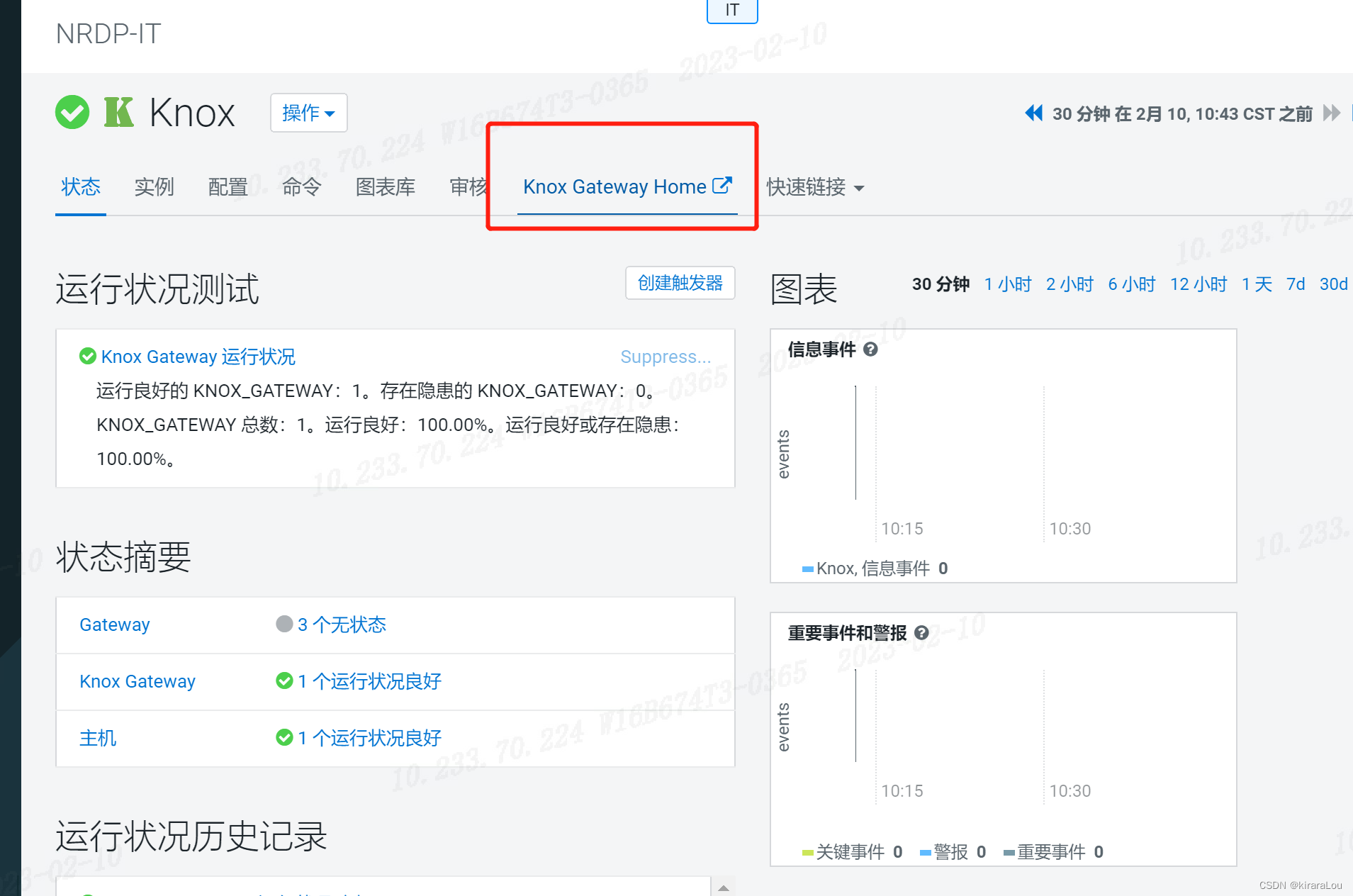
Task: Select the 7d chart time range
Action: [1296, 284]
